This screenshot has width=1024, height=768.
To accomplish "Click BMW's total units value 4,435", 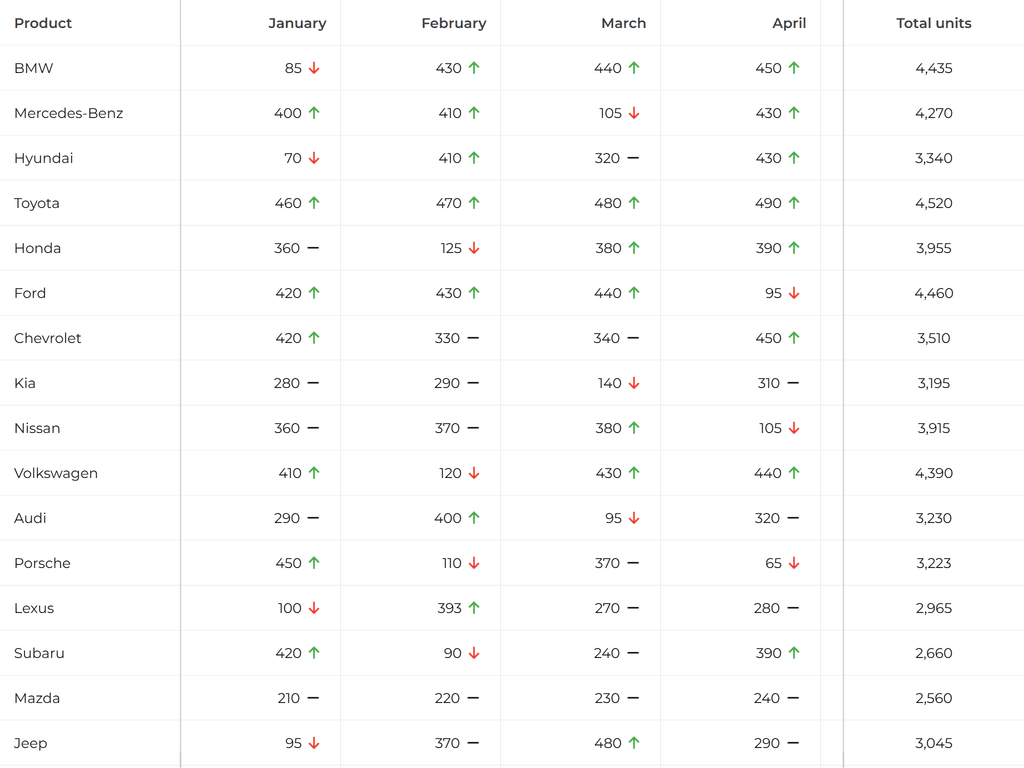I will 934,68.
